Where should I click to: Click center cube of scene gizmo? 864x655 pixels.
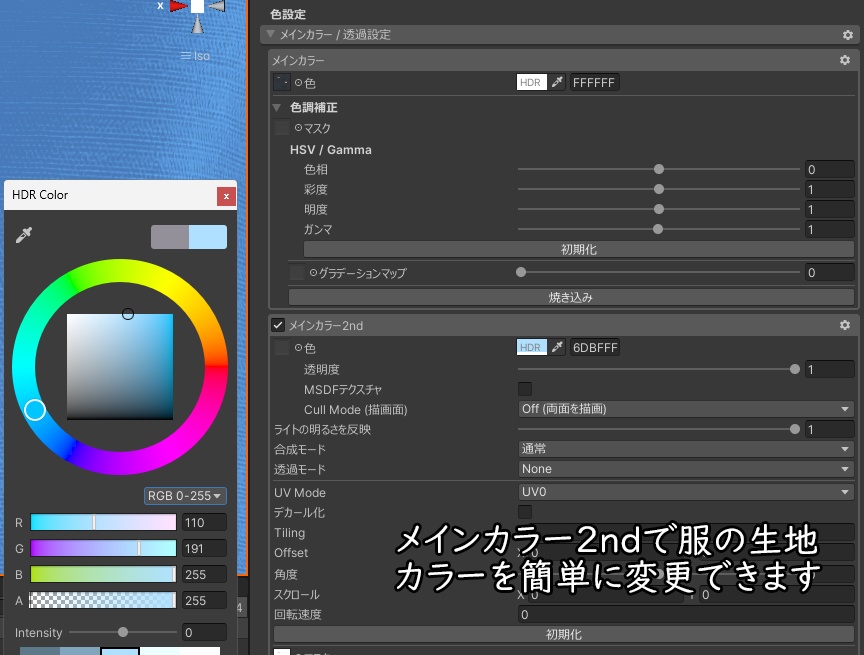pyautogui.click(x=197, y=6)
